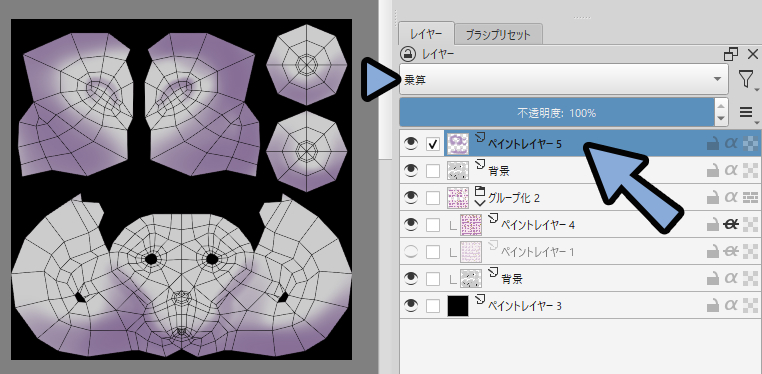
Task: Toggle alpha lock on 背景 inside グループ化 2
Action: click(731, 278)
